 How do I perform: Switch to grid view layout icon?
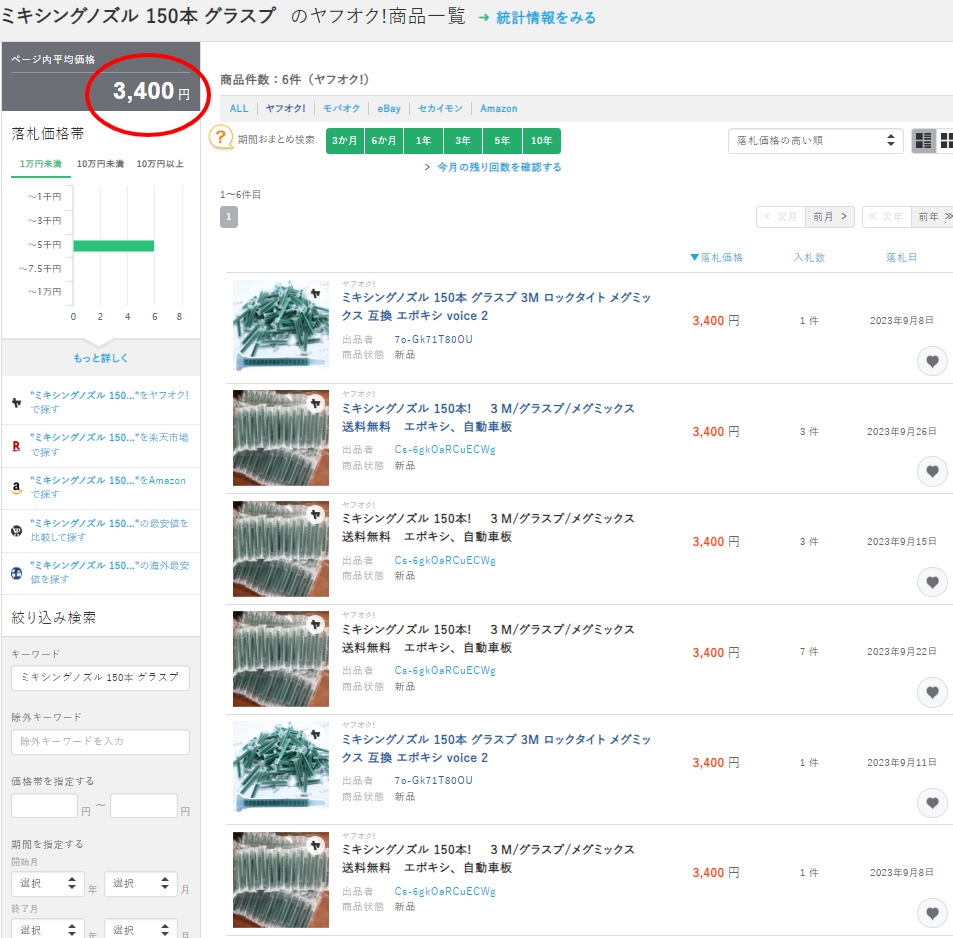tap(945, 141)
